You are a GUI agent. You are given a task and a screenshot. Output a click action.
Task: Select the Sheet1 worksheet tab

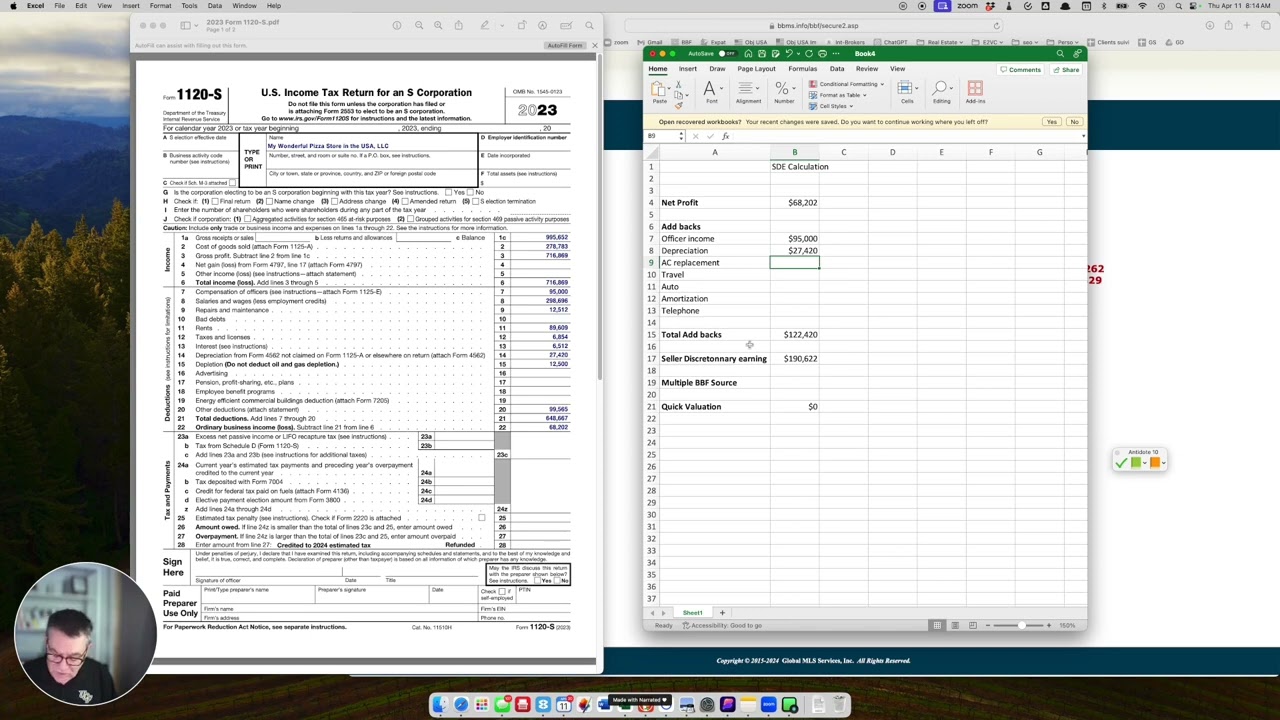coord(692,613)
